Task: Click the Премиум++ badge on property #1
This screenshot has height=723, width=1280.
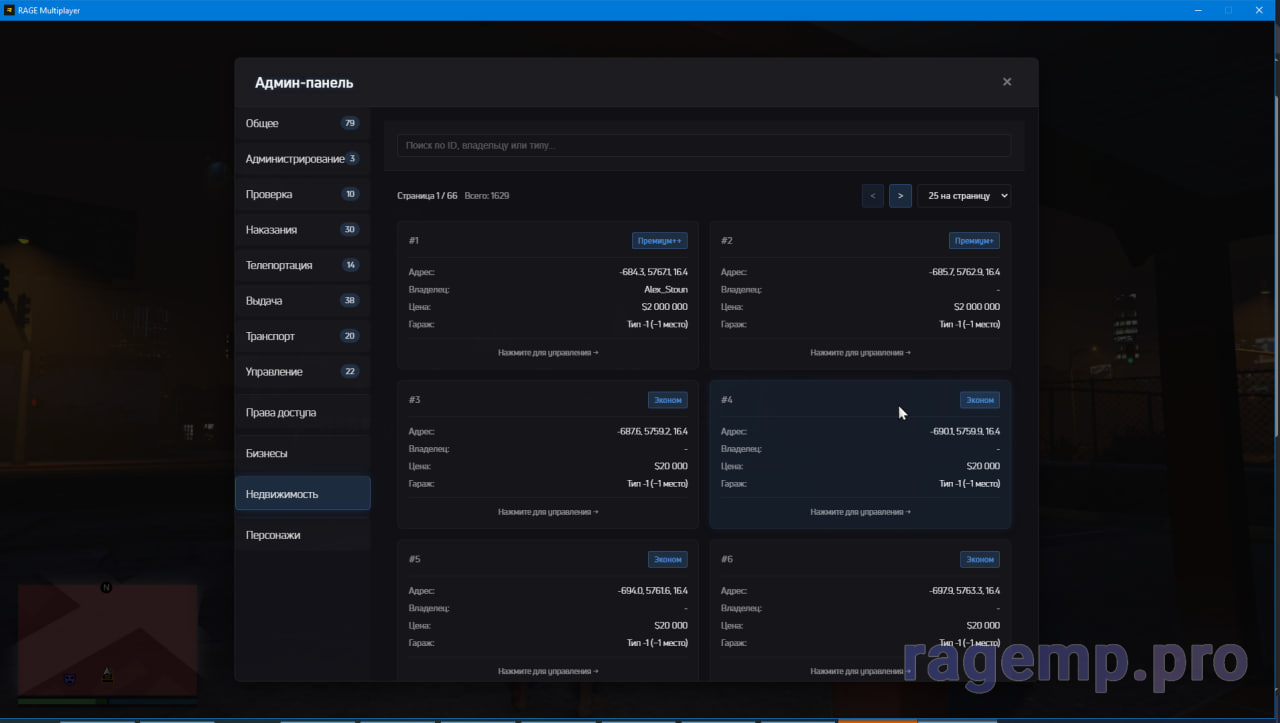Action: pos(659,241)
